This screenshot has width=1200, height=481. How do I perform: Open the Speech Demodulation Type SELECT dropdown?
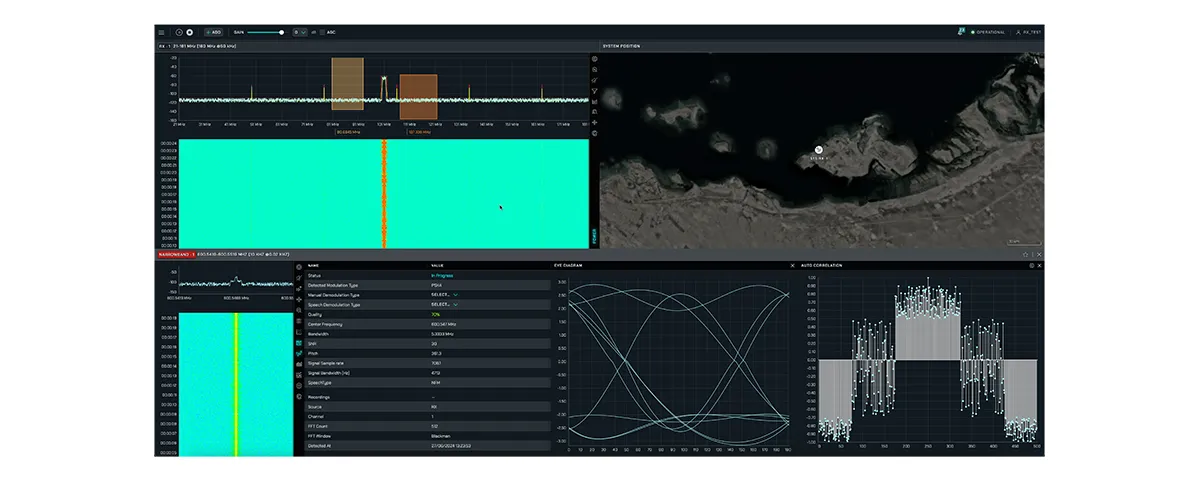pos(444,305)
